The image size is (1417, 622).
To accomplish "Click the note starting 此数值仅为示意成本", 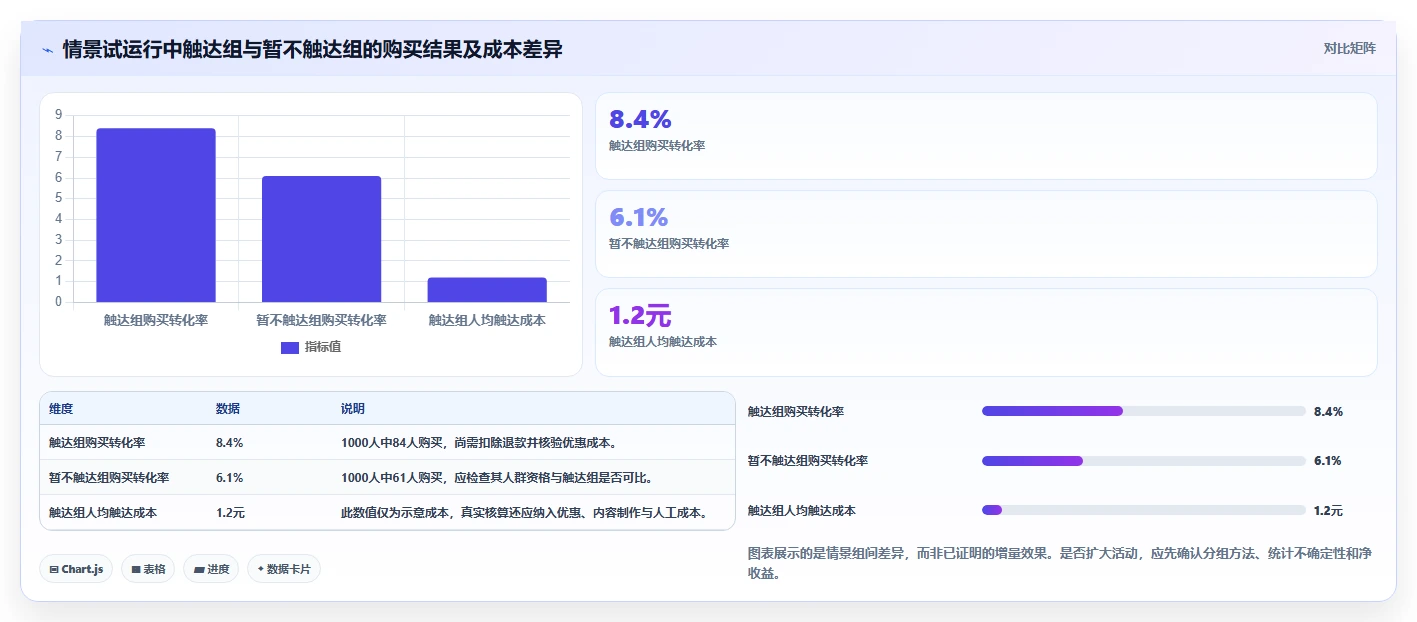I will coord(525,512).
